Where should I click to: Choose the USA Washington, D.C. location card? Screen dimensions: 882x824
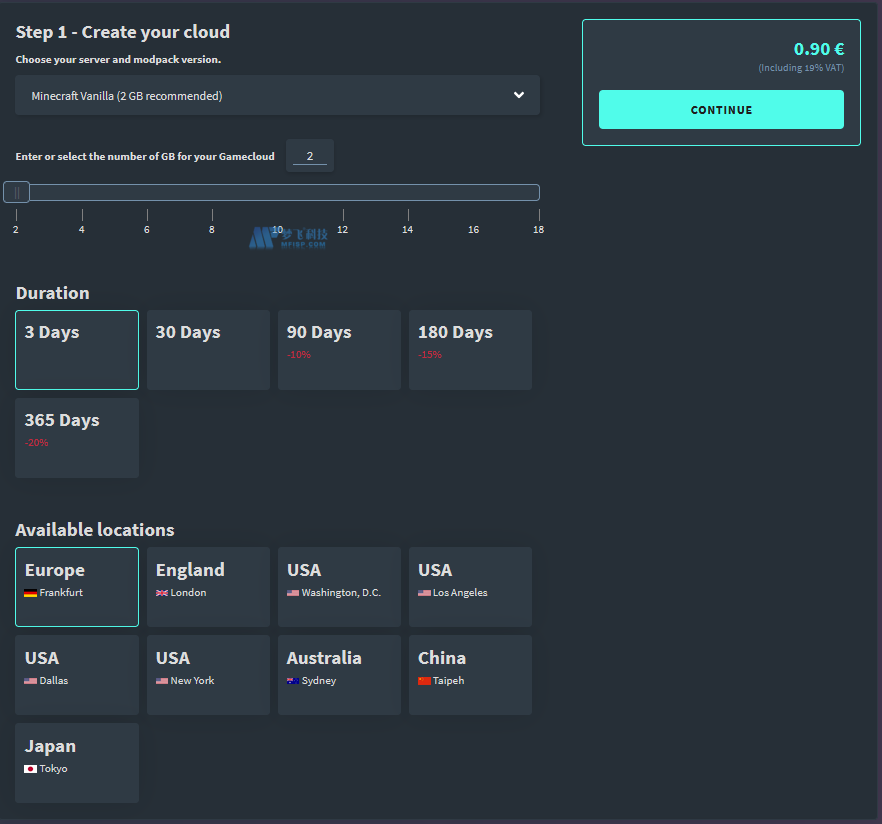pyautogui.click(x=339, y=586)
